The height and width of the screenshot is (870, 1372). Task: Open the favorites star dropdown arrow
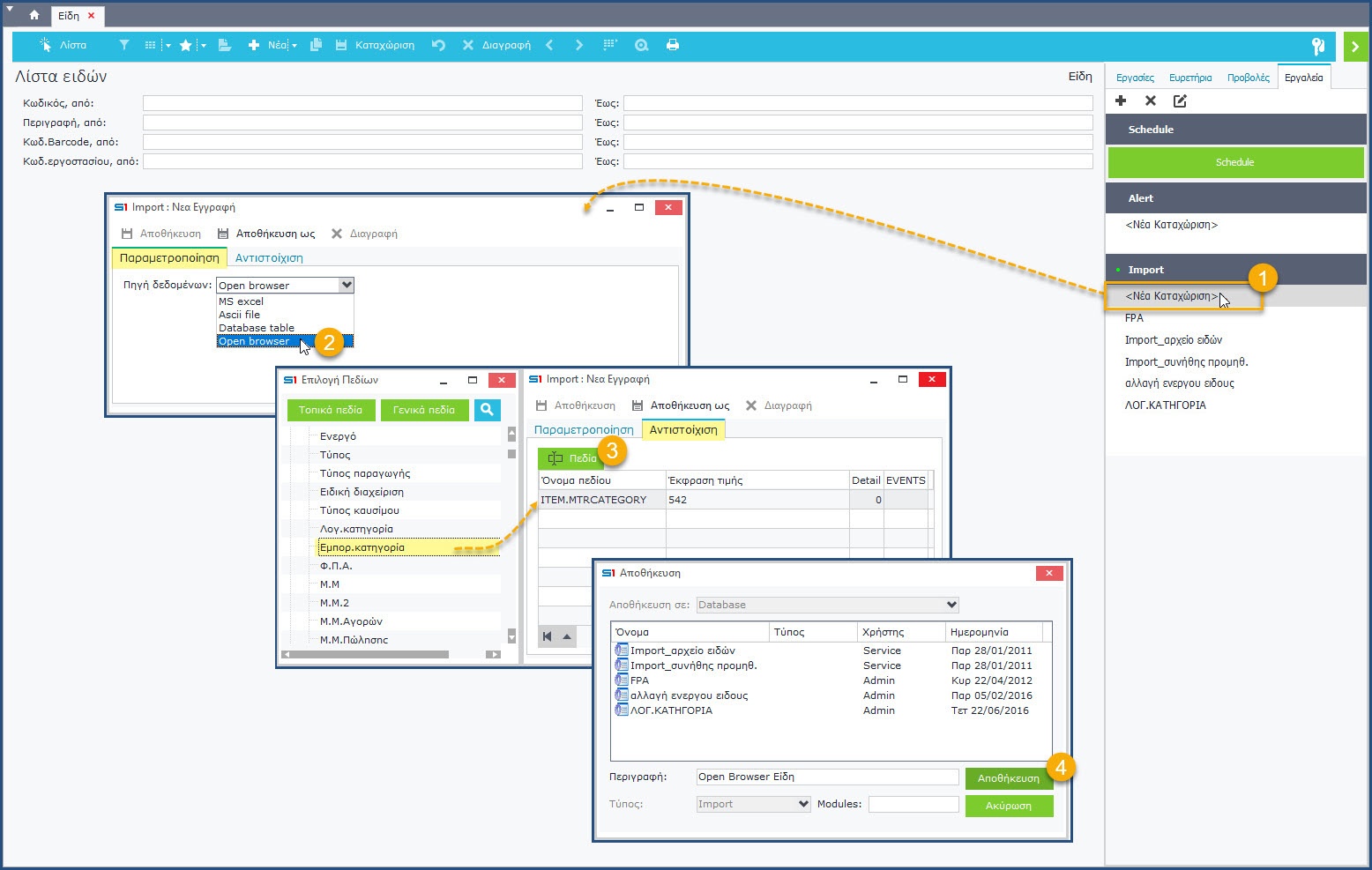click(x=203, y=46)
